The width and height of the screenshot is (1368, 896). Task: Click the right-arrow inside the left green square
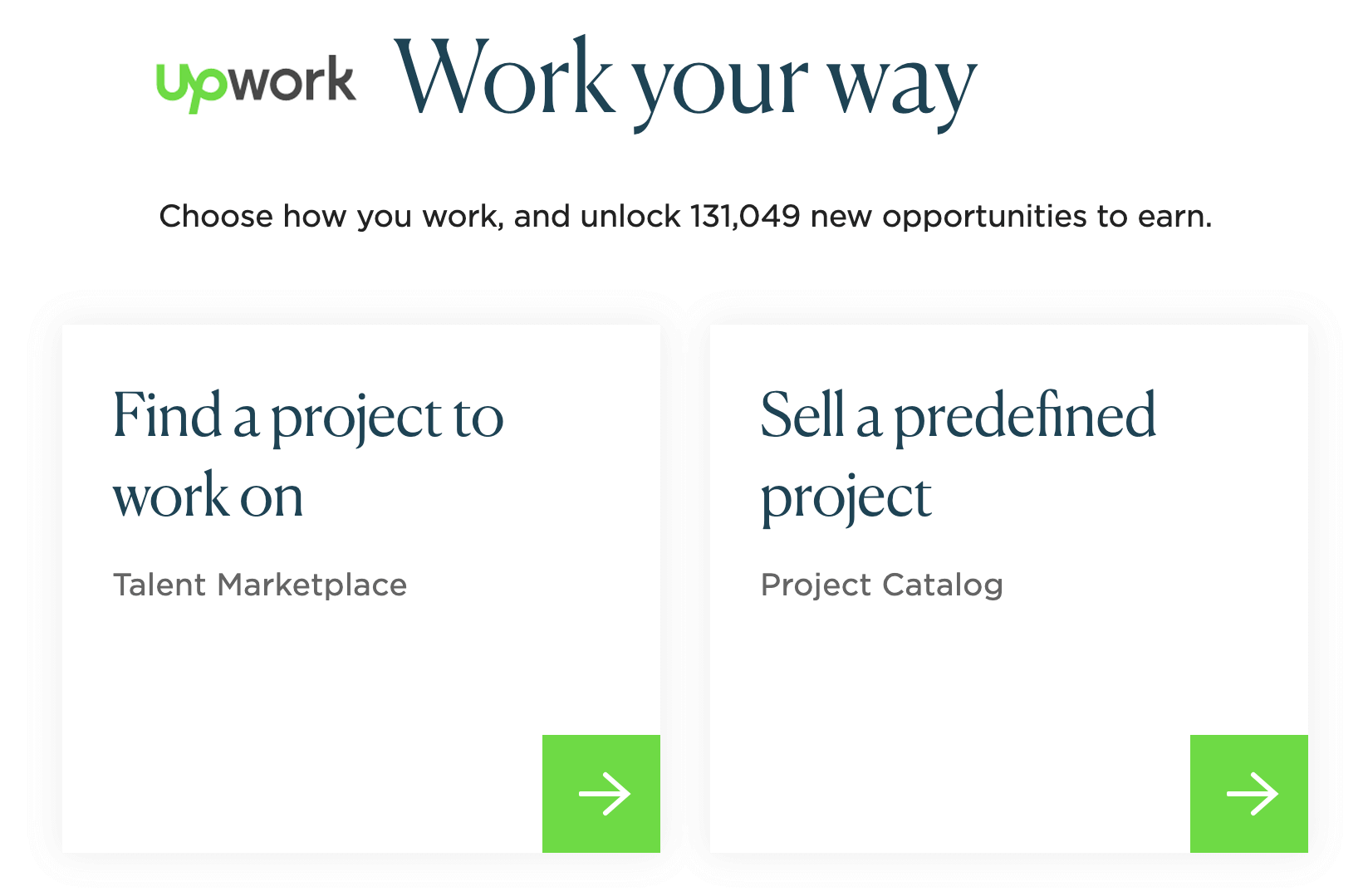coord(601,794)
